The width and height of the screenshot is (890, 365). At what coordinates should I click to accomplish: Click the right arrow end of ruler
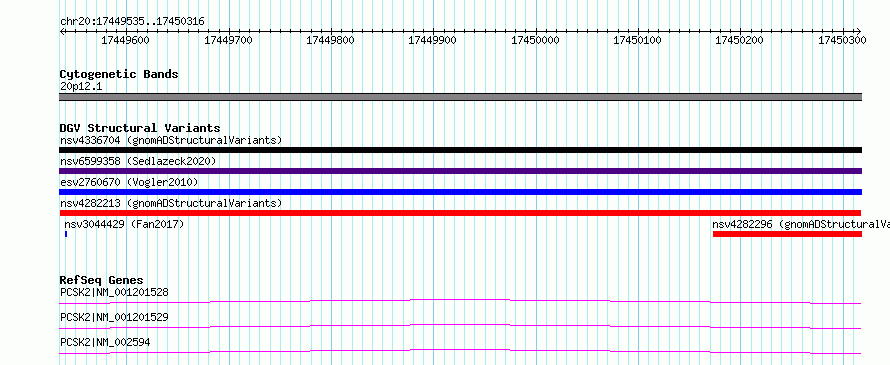(859, 31)
